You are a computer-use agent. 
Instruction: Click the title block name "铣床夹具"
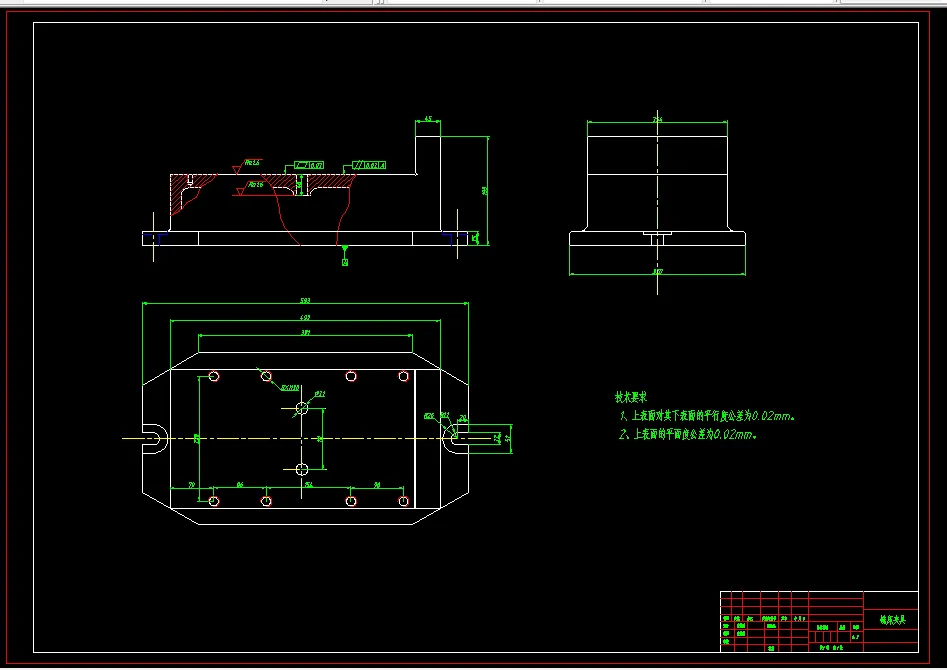(892, 620)
